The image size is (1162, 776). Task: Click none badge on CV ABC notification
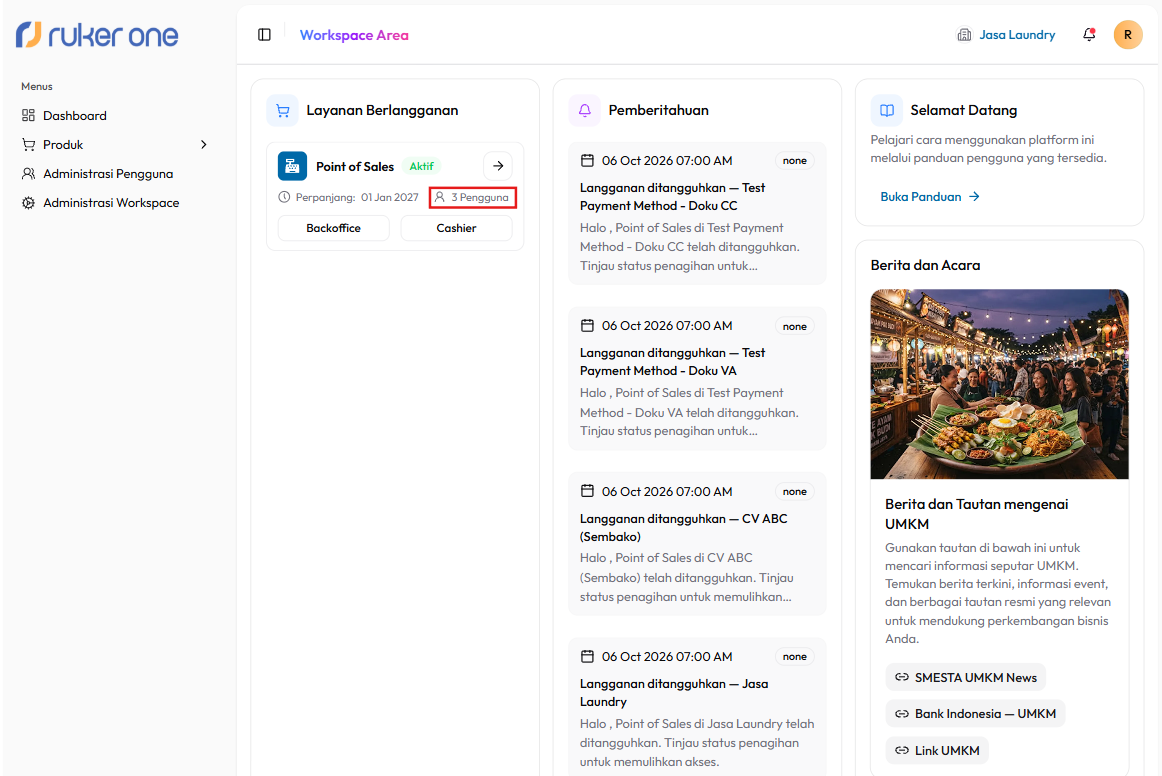tap(794, 491)
